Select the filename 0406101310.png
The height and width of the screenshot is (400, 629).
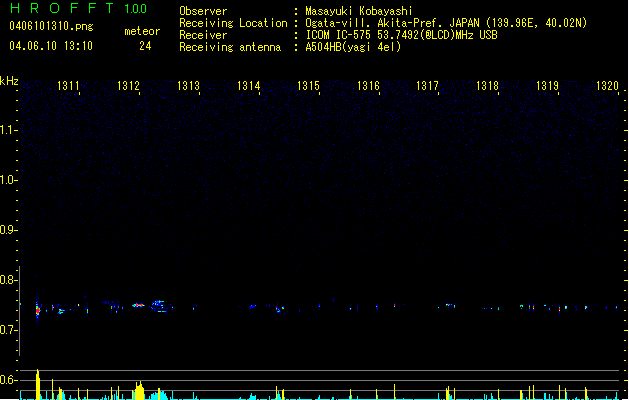click(51, 26)
